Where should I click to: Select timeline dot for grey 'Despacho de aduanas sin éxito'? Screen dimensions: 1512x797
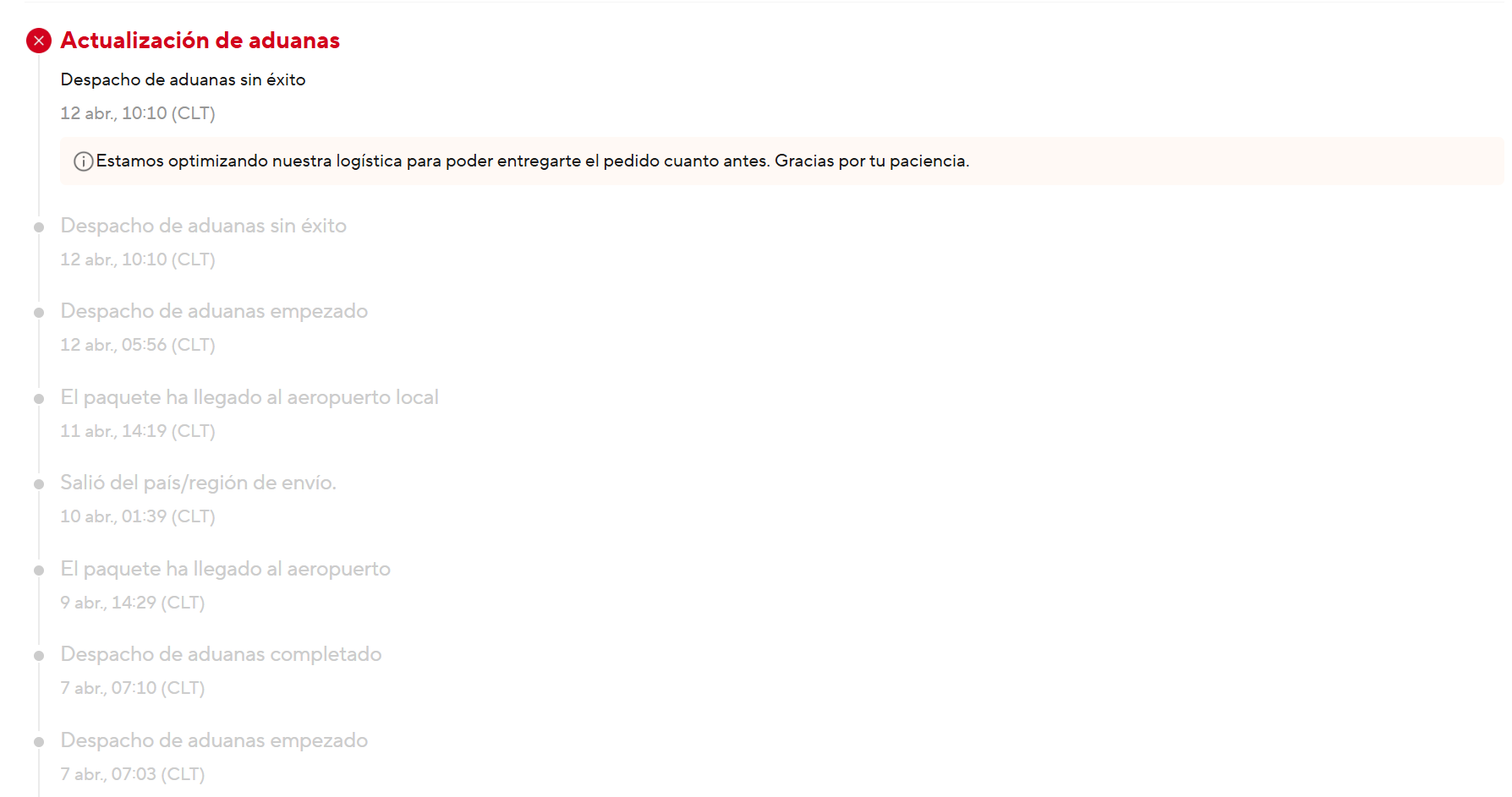(39, 227)
